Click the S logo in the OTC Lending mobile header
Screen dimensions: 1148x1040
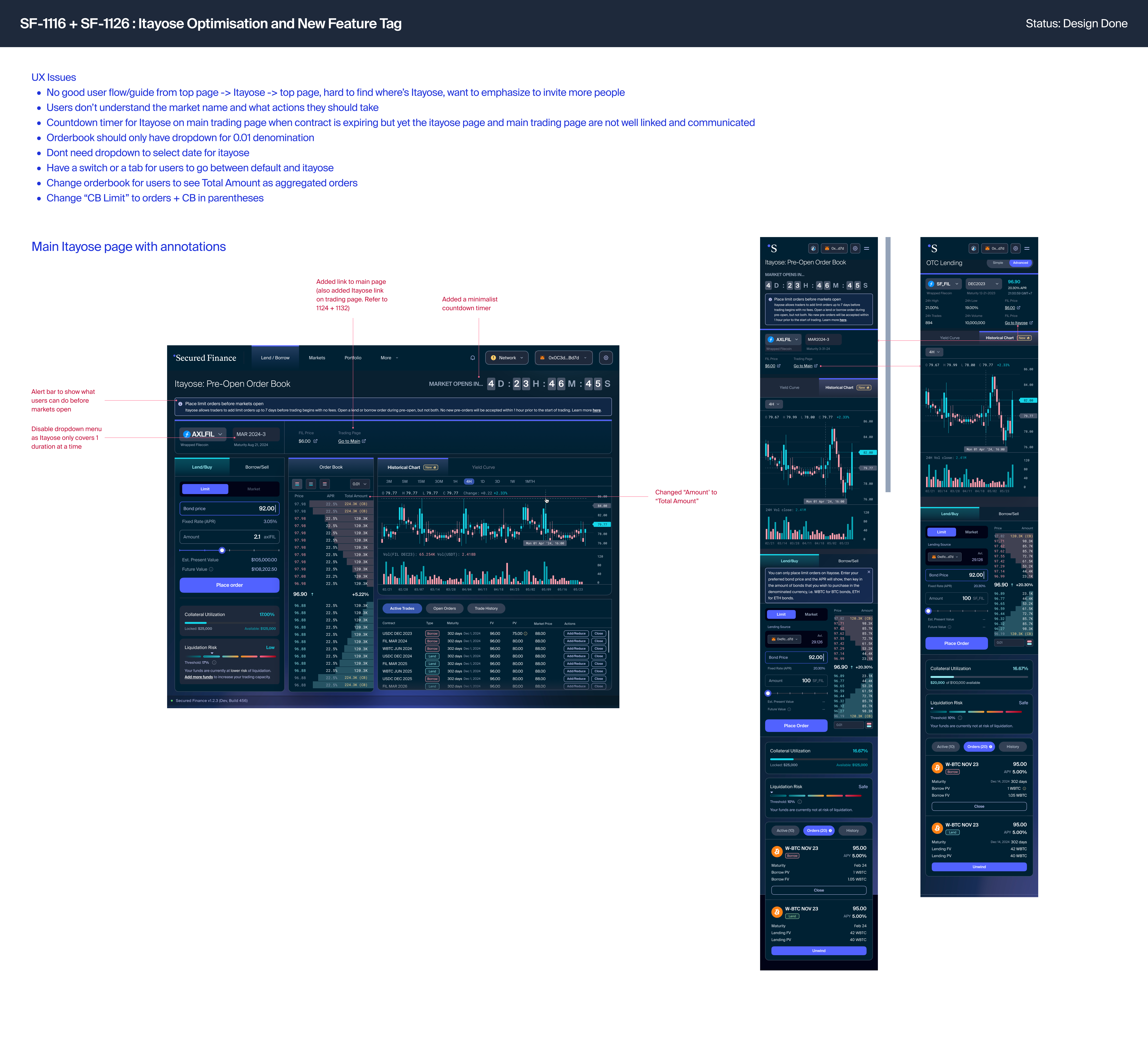click(933, 248)
